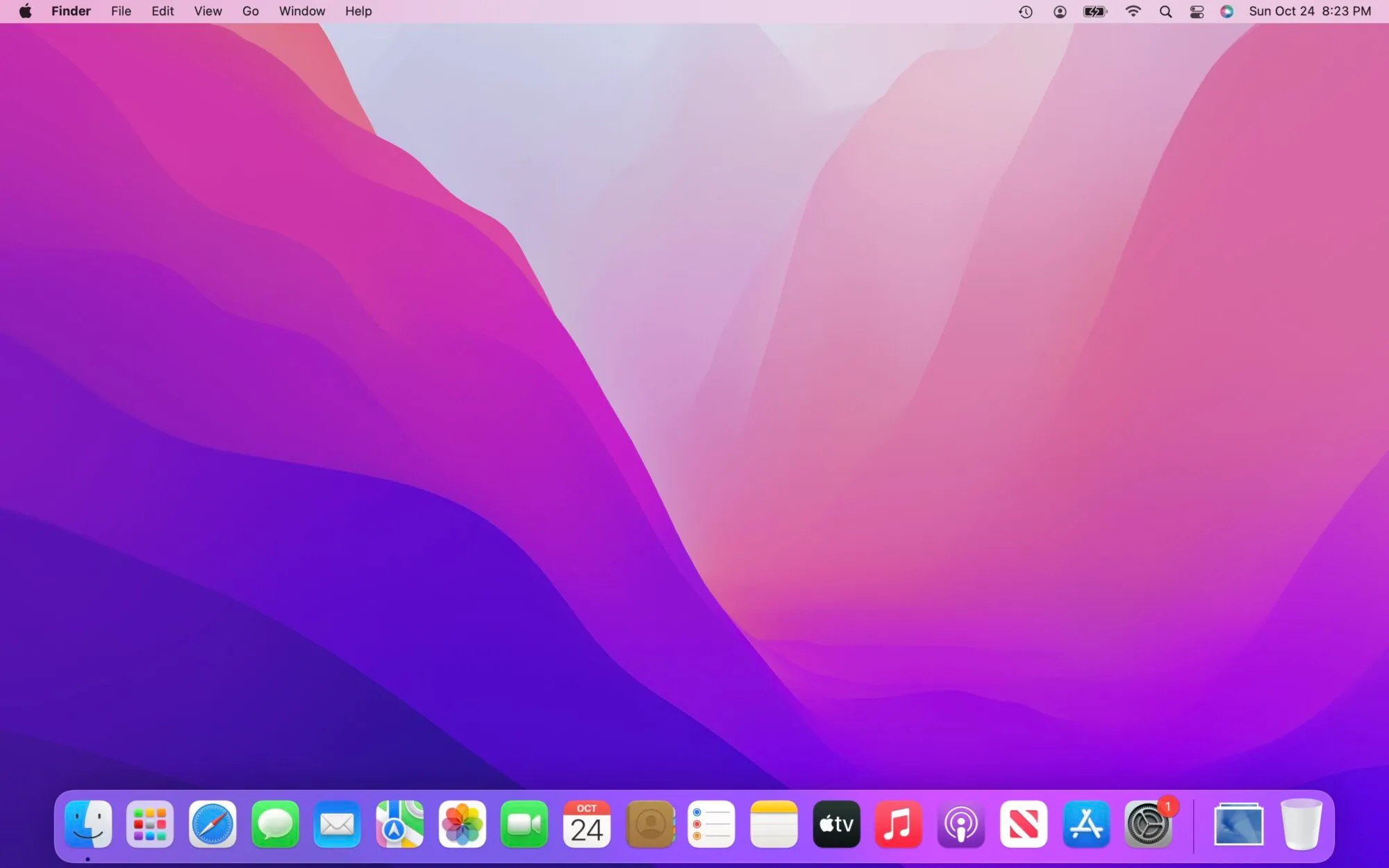The image size is (1389, 868).
Task: Start the Apple TV app
Action: coord(835,825)
